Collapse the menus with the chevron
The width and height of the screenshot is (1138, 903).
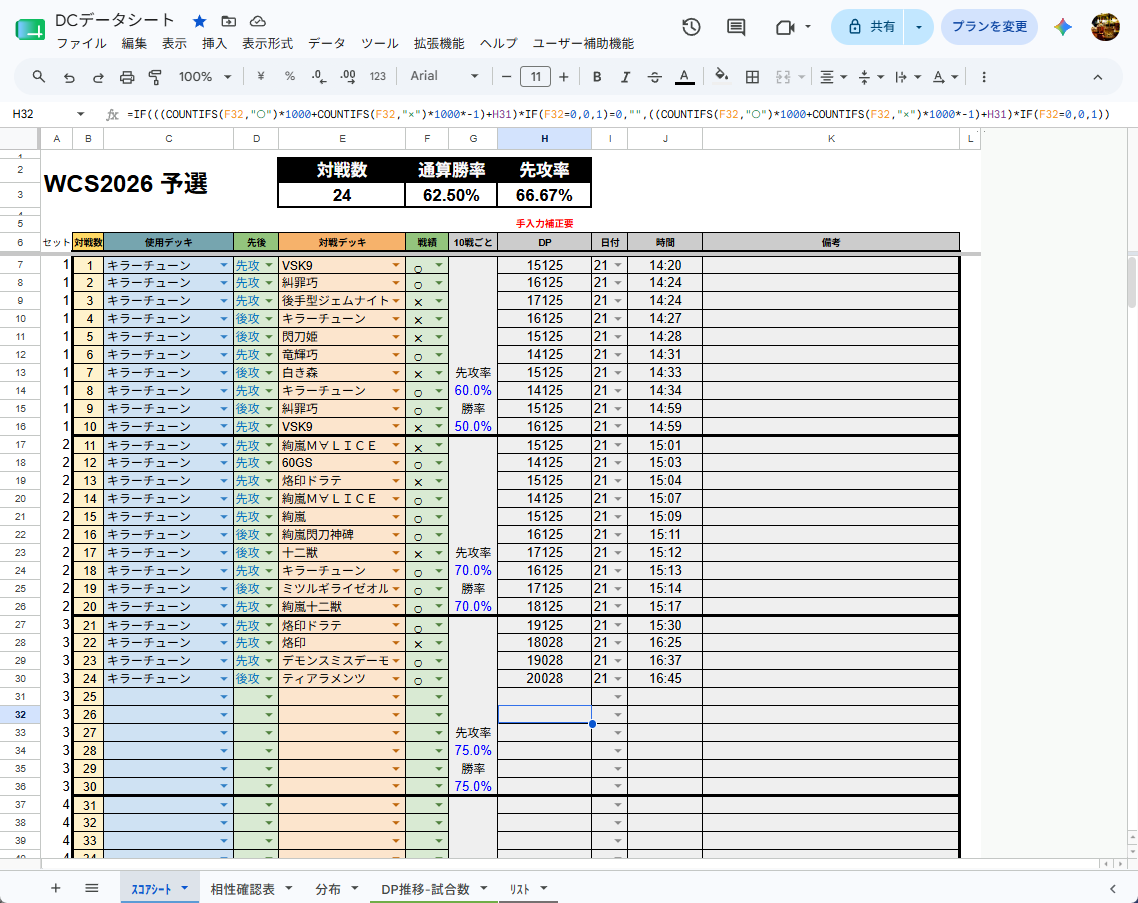1097,77
